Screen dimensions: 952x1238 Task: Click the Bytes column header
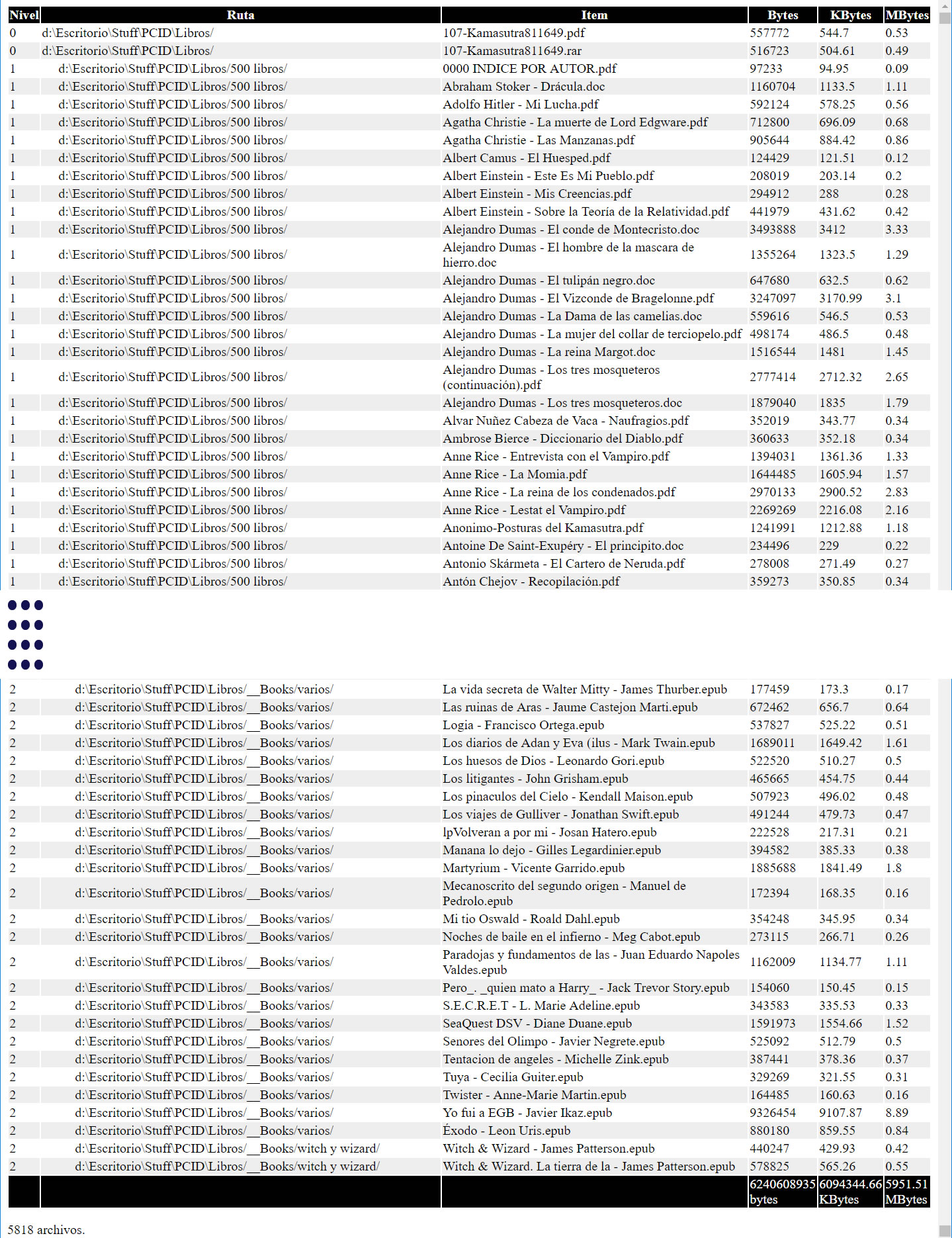click(783, 15)
